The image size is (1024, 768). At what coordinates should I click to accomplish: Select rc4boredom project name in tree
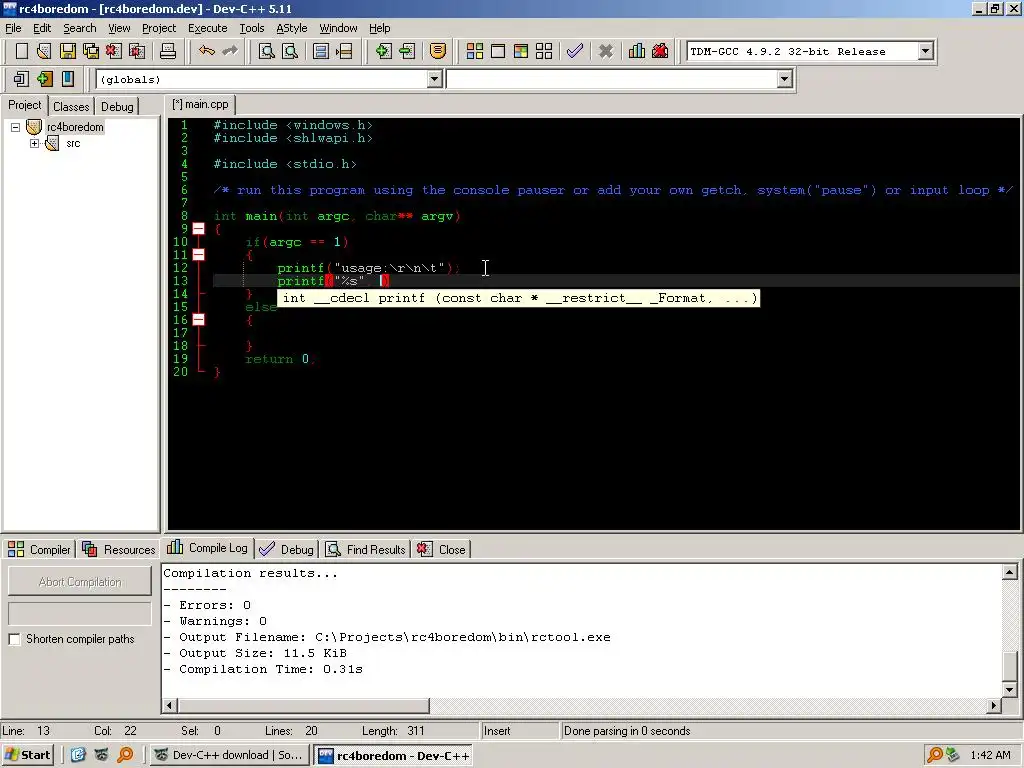tap(75, 127)
